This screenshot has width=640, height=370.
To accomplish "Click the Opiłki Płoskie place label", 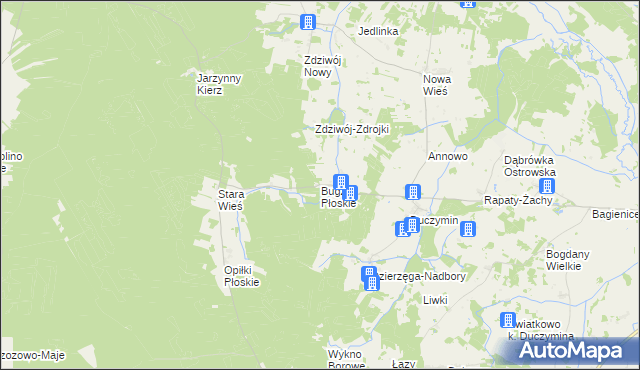I will coord(242,276).
